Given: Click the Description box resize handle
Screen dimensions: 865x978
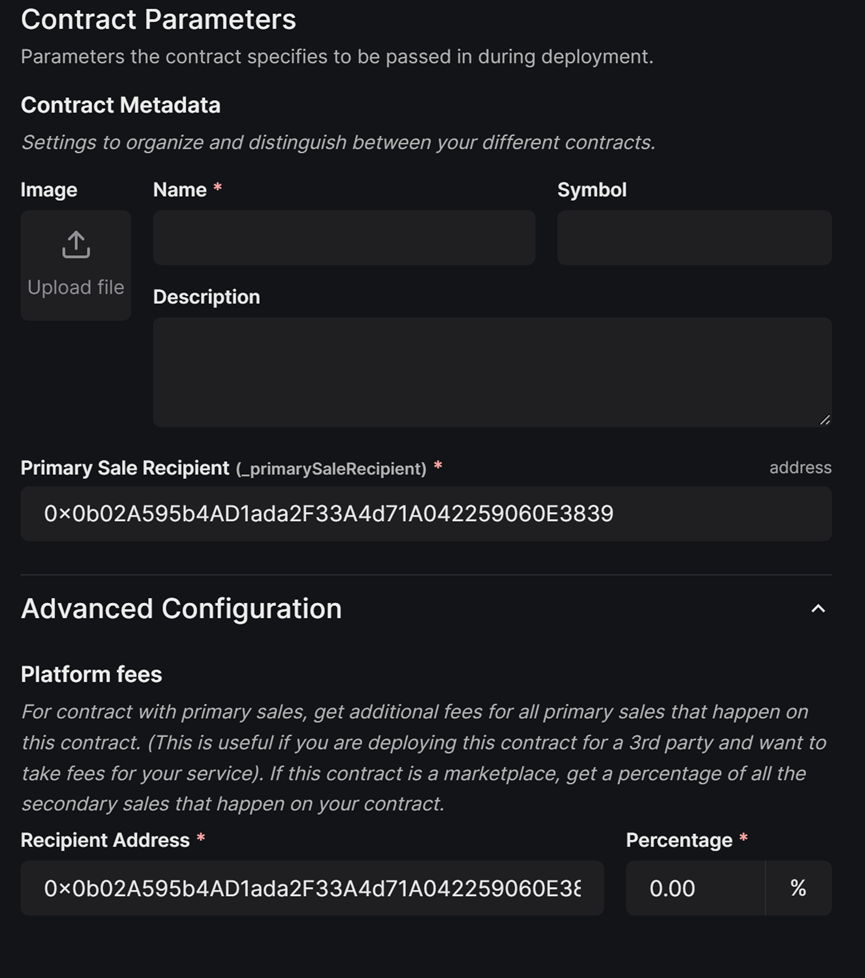Looking at the screenshot, I should pos(824,420).
